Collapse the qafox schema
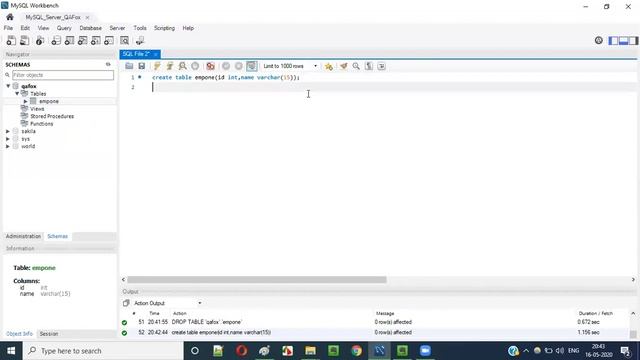The width and height of the screenshot is (640, 360). coord(8,86)
